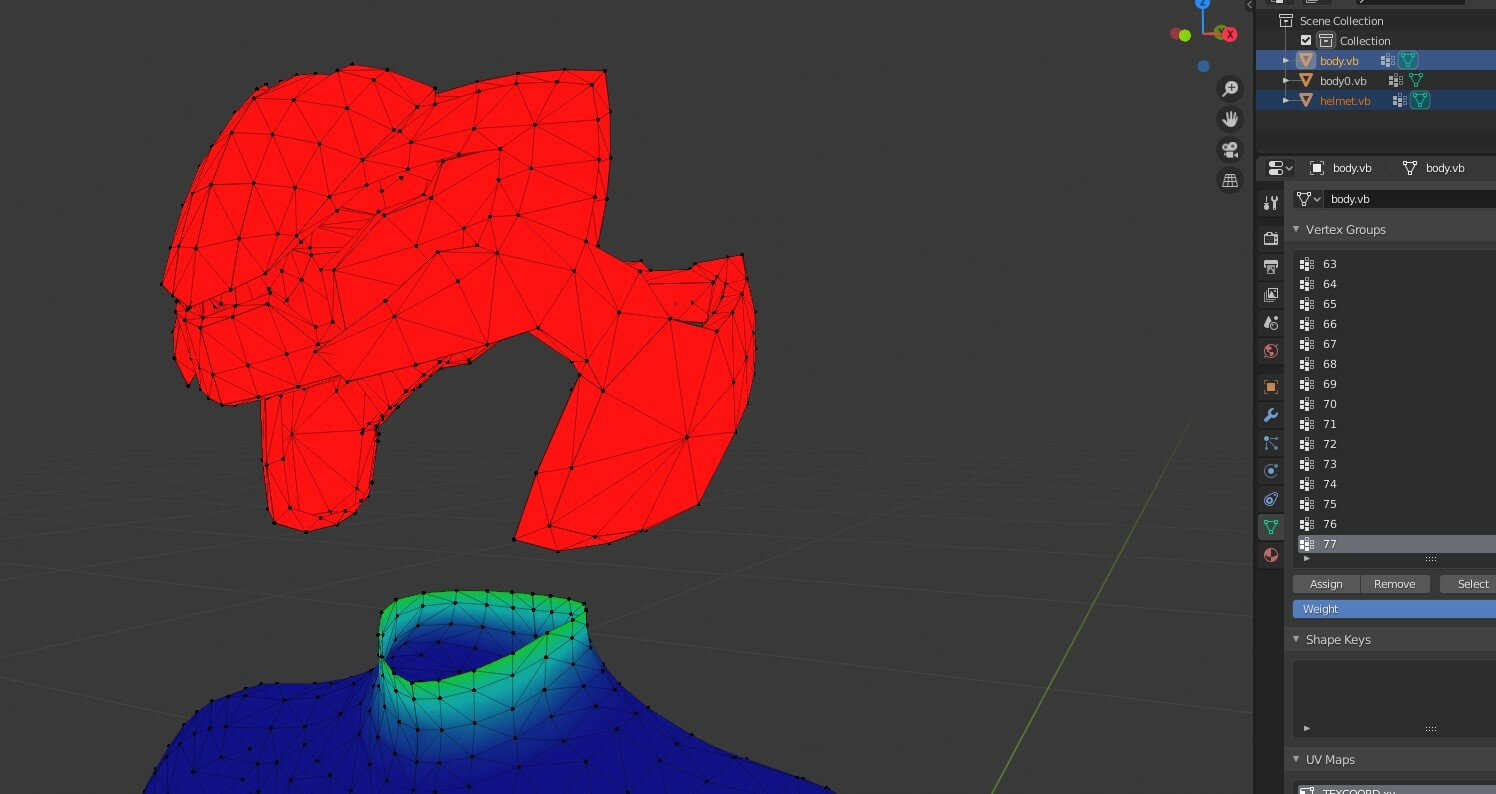Switch perspective/orthographic with the grid icon

(x=1230, y=180)
